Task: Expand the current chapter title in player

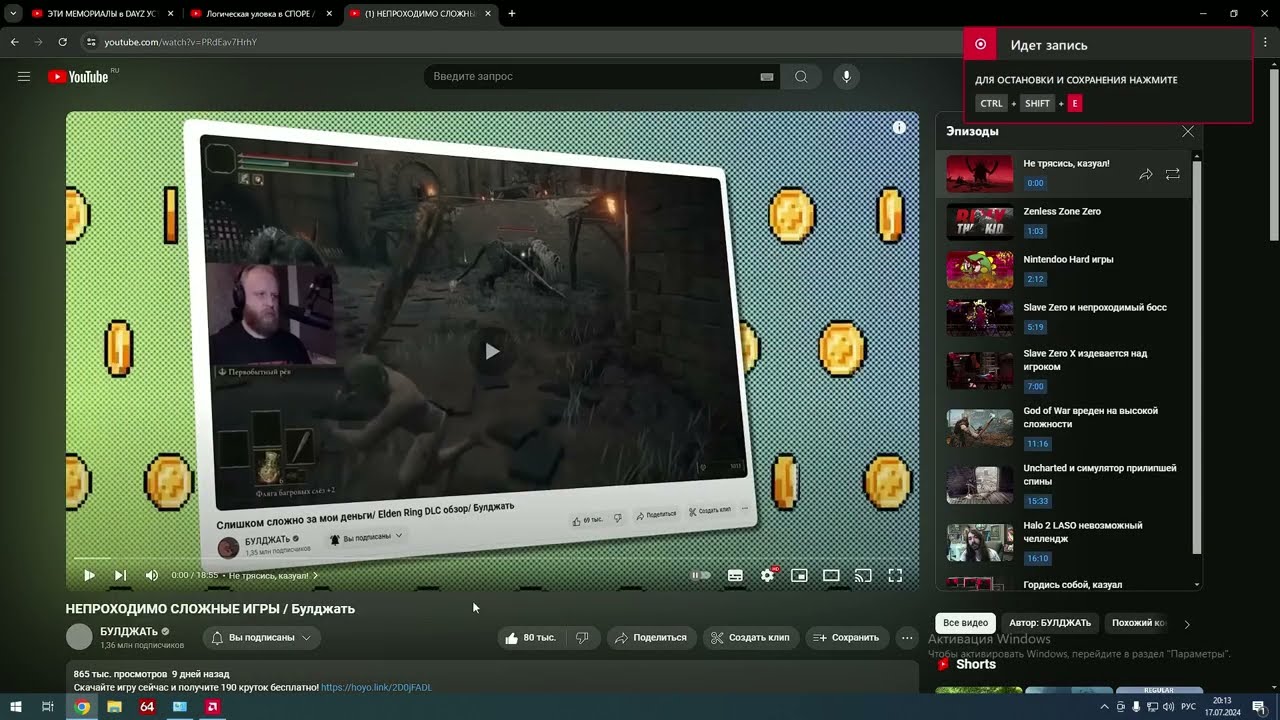Action: (274, 576)
